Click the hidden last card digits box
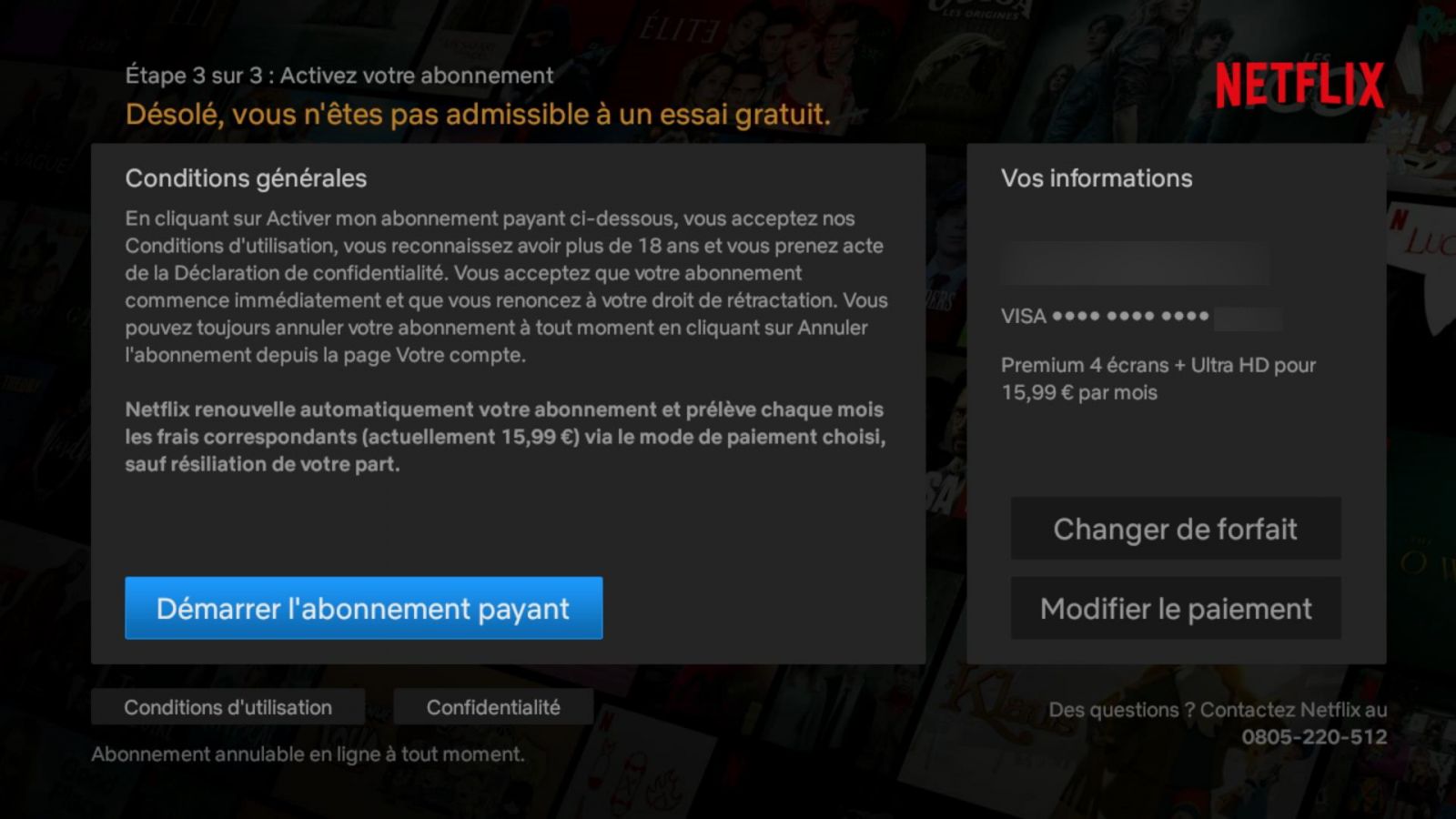The image size is (1456, 819). 1248,318
